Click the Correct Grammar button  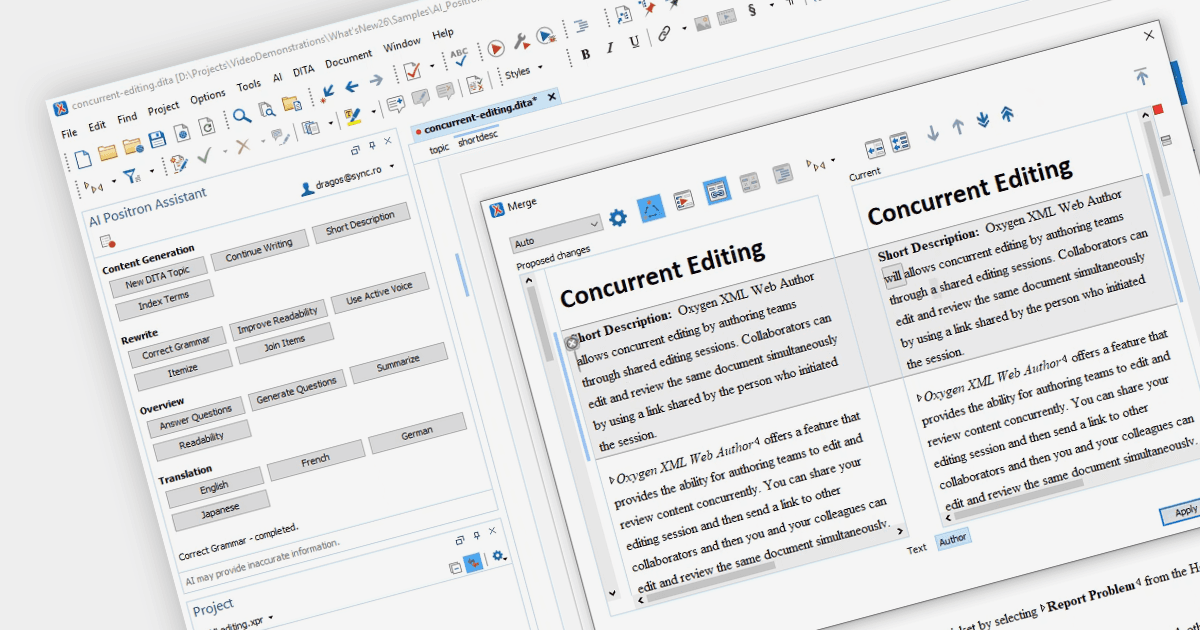point(177,345)
